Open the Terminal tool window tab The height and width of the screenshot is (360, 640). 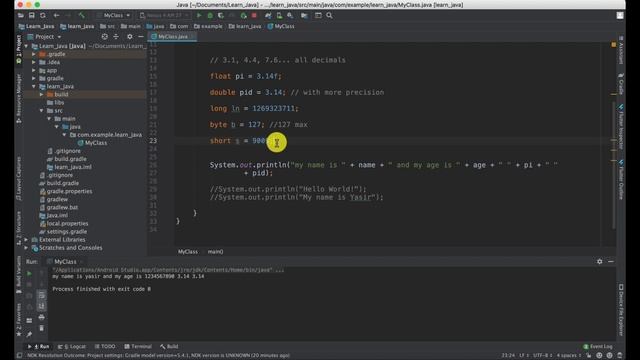(138, 347)
